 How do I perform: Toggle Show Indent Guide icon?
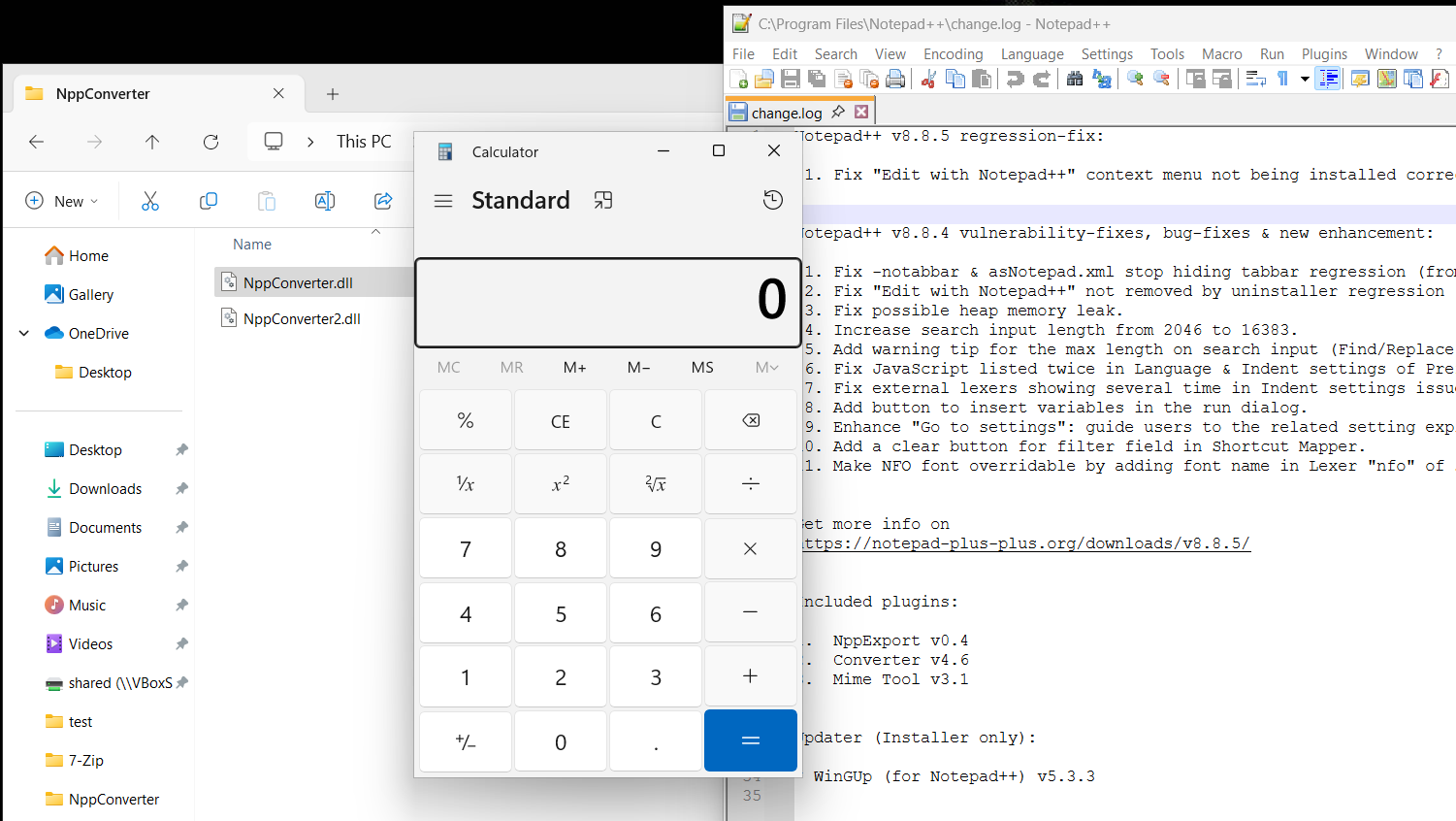[1328, 79]
